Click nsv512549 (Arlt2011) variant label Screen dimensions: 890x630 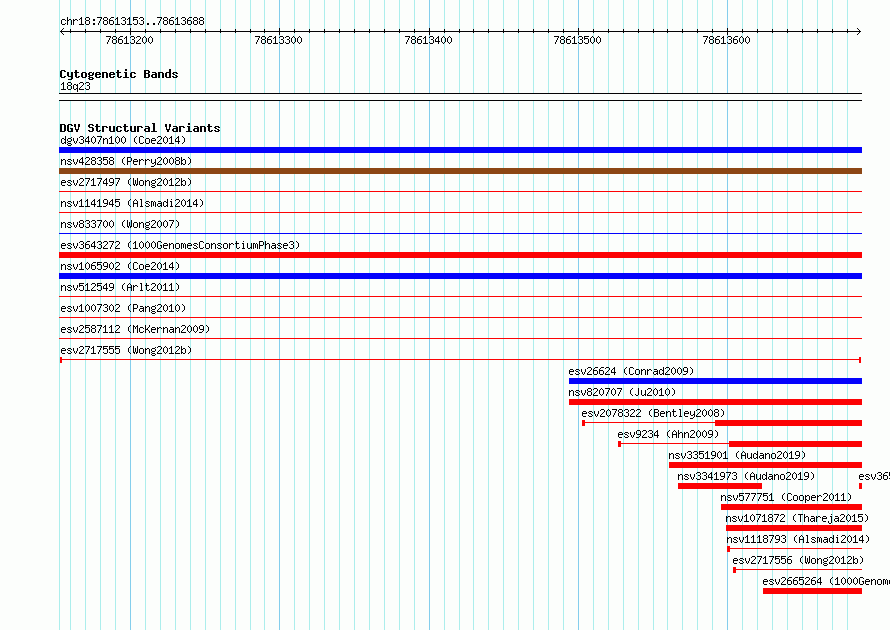point(120,287)
